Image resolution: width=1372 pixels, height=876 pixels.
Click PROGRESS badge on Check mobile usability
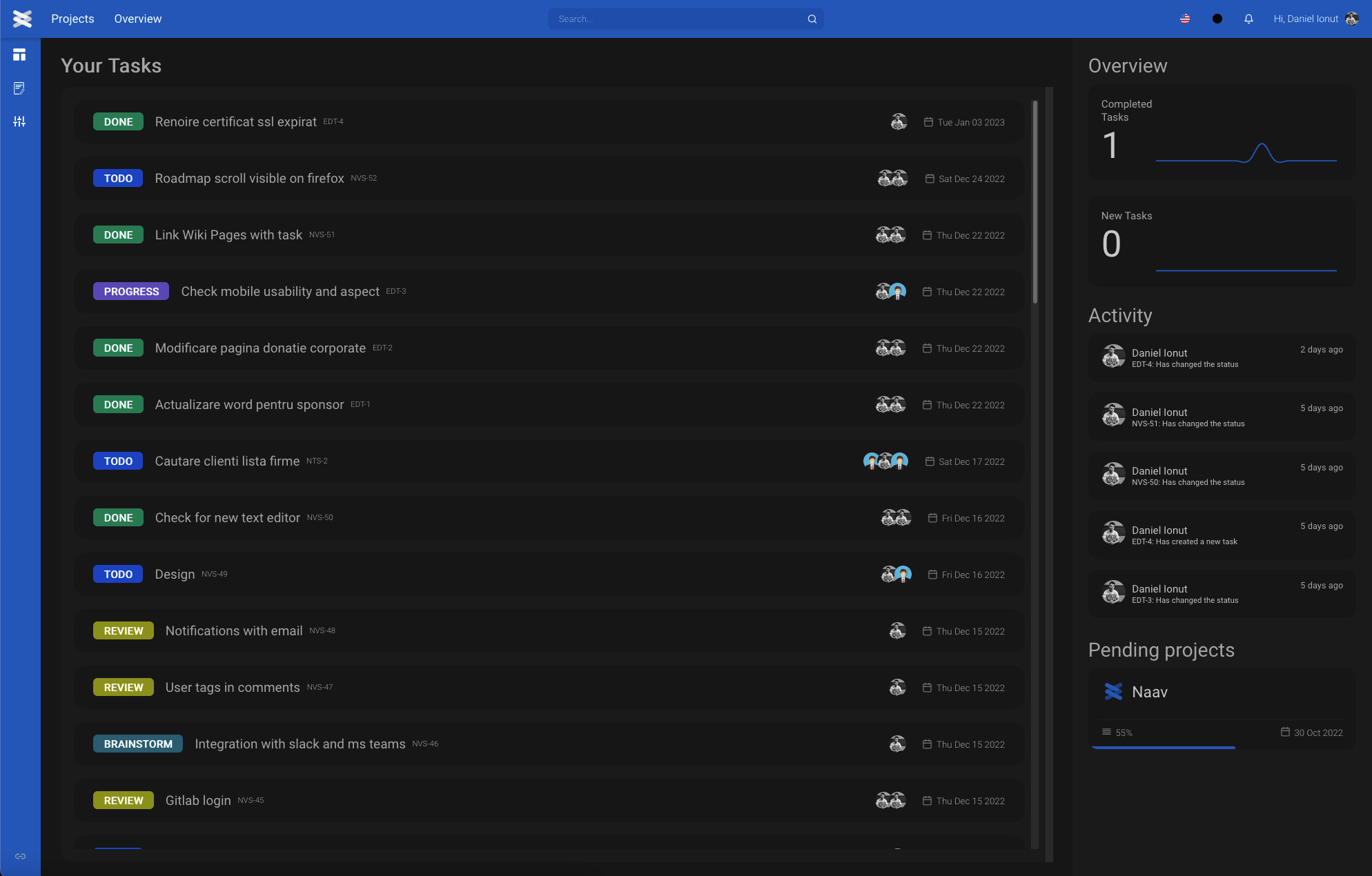pos(131,292)
